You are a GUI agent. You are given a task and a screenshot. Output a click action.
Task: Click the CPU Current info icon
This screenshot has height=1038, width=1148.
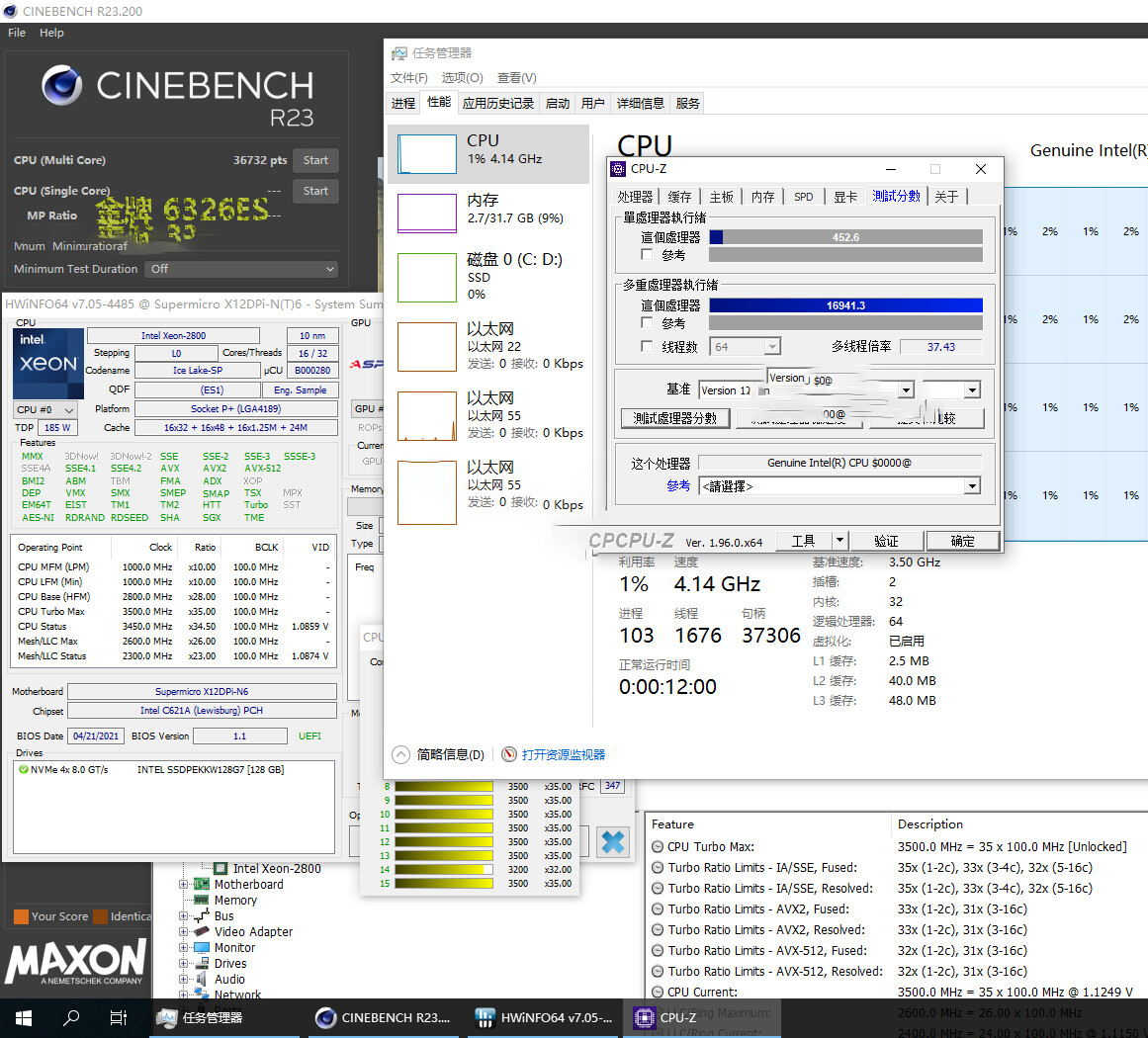point(658,992)
